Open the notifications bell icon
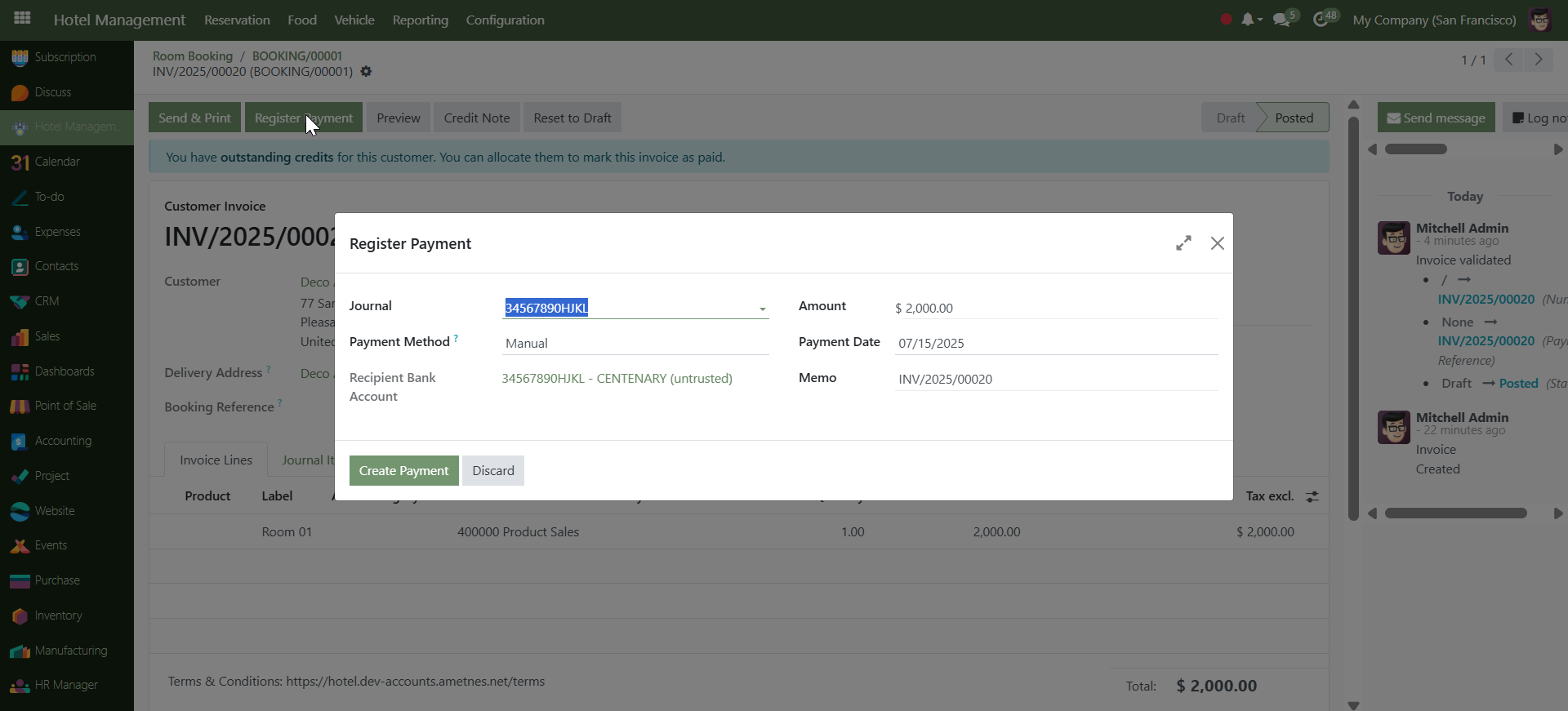The image size is (1568, 711). pos(1247,20)
